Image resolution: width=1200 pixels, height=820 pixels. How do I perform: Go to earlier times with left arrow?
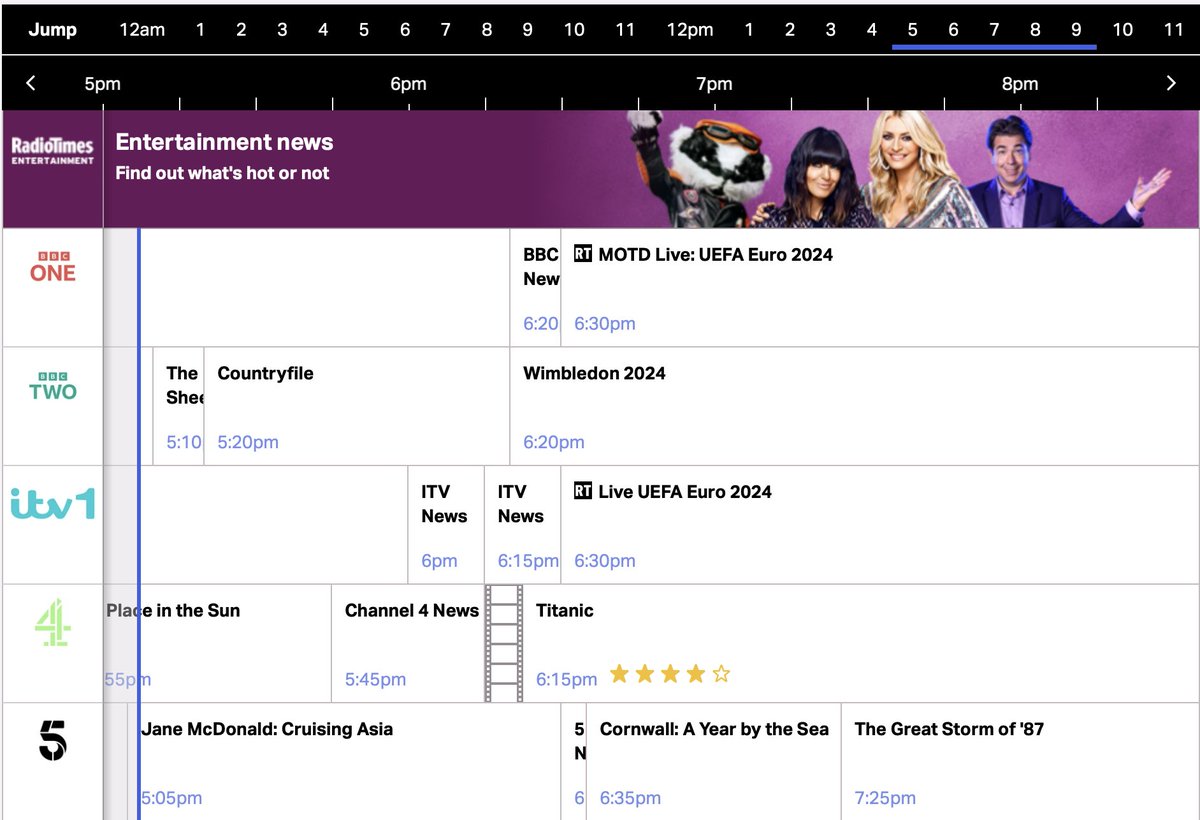click(x=31, y=83)
